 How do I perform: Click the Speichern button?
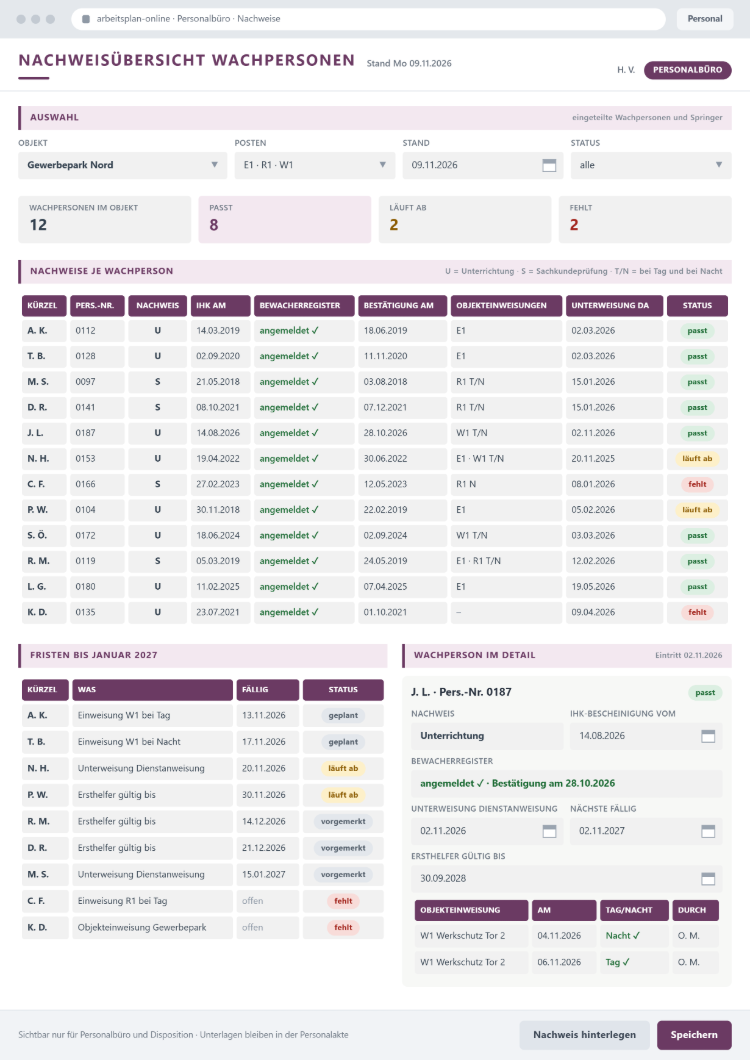tap(694, 1035)
